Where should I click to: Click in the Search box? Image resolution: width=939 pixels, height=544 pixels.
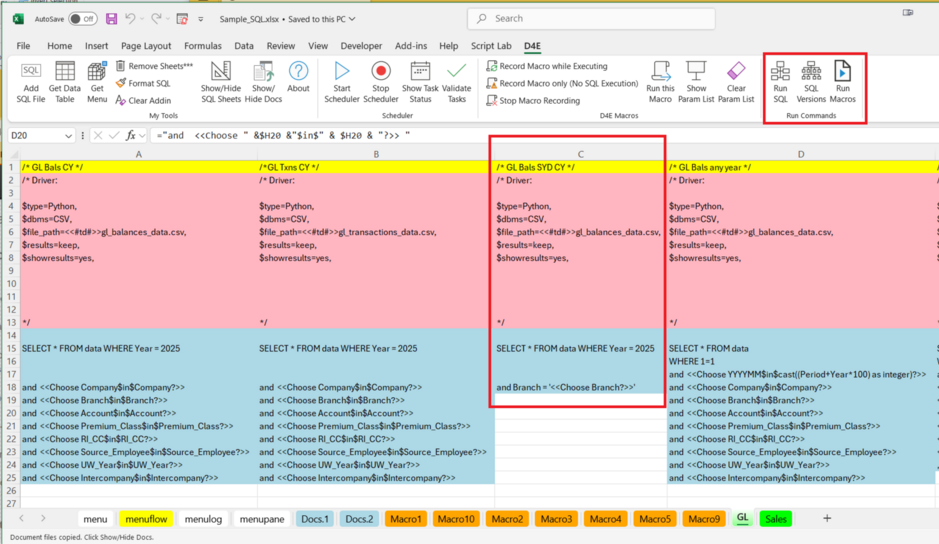click(x=590, y=18)
